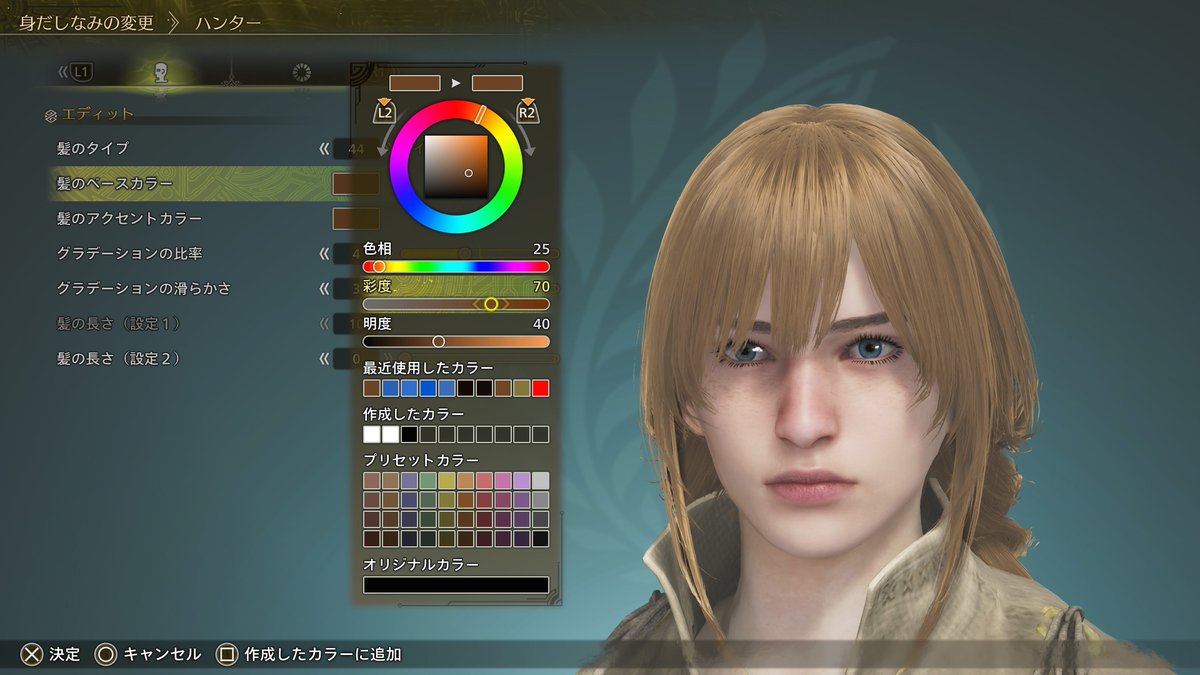Click the 彩度 saturation slider handle
1200x675 pixels.
[x=491, y=304]
